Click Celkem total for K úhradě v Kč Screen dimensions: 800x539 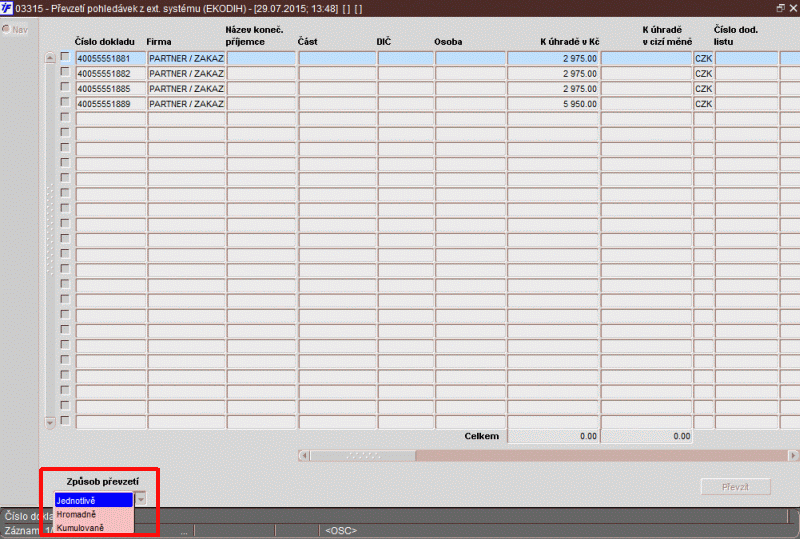553,436
